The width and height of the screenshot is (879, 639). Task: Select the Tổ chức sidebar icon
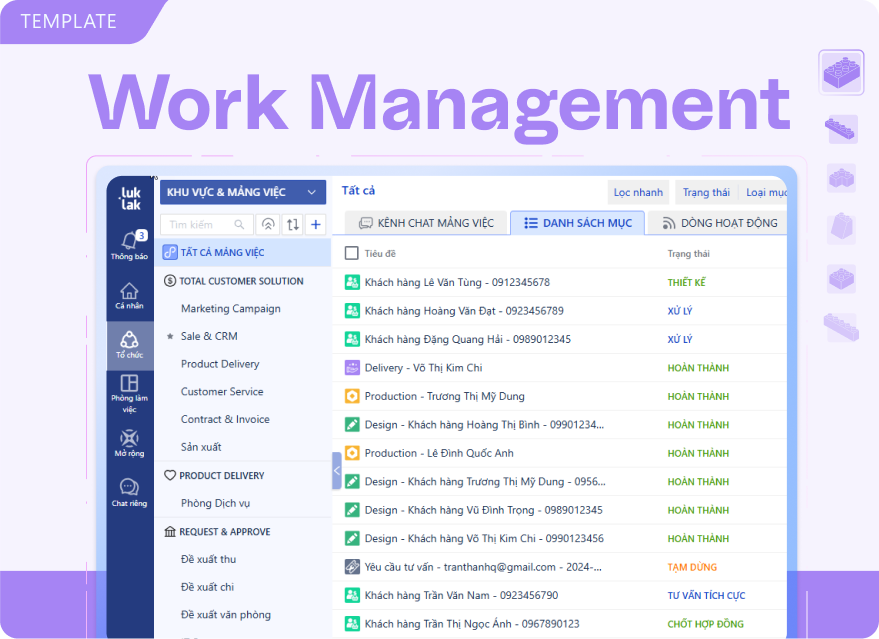[129, 344]
